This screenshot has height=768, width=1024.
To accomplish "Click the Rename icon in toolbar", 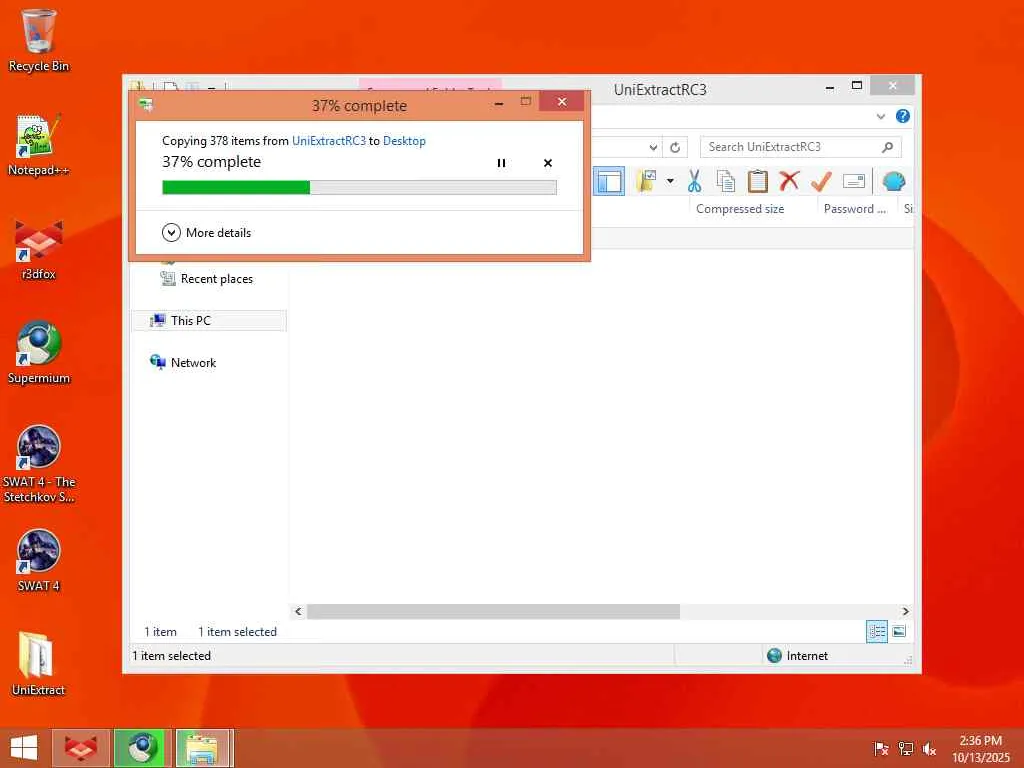I will coord(854,181).
